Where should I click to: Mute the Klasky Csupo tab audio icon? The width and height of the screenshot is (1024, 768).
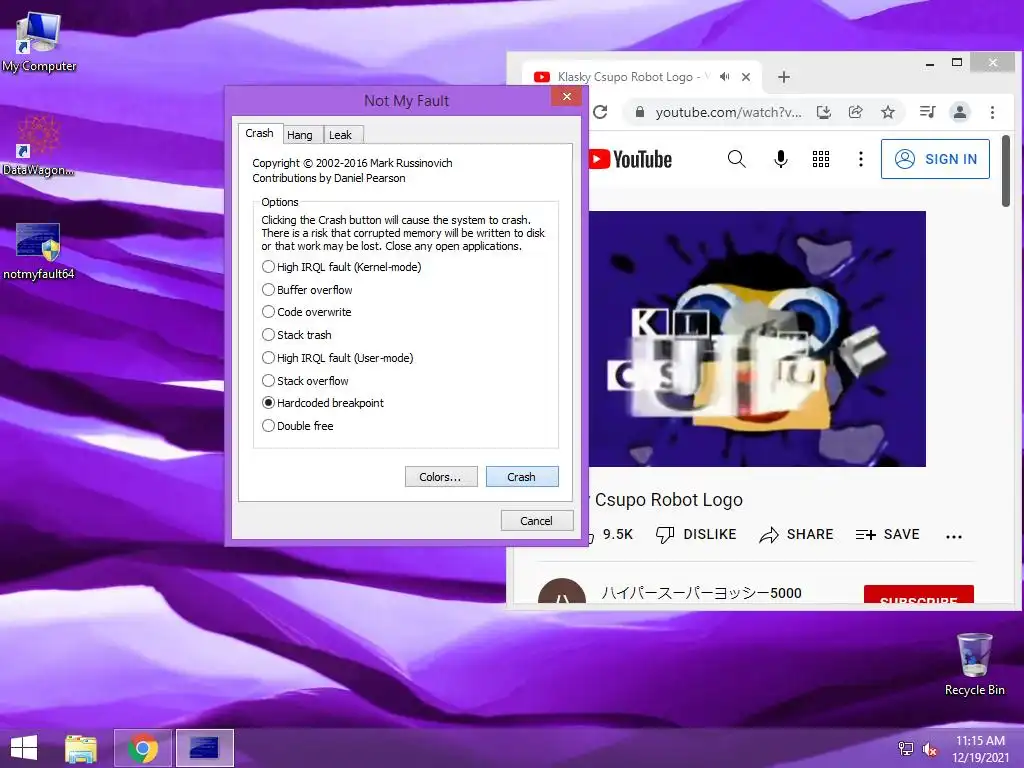(x=724, y=77)
